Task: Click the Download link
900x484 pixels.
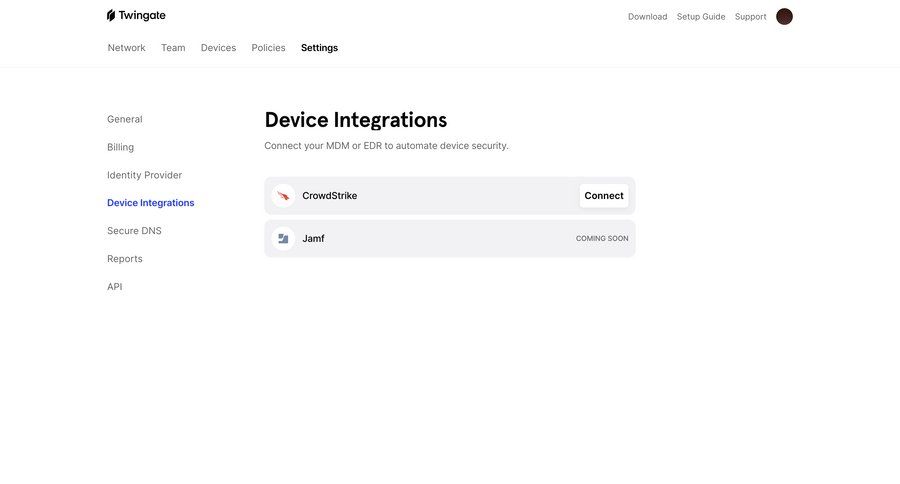Action: (647, 17)
